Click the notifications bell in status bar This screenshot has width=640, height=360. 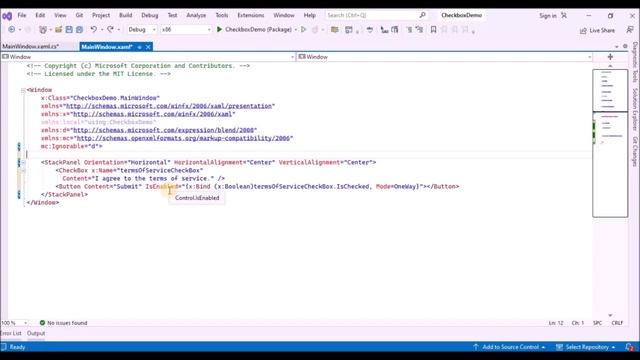[x=629, y=347]
